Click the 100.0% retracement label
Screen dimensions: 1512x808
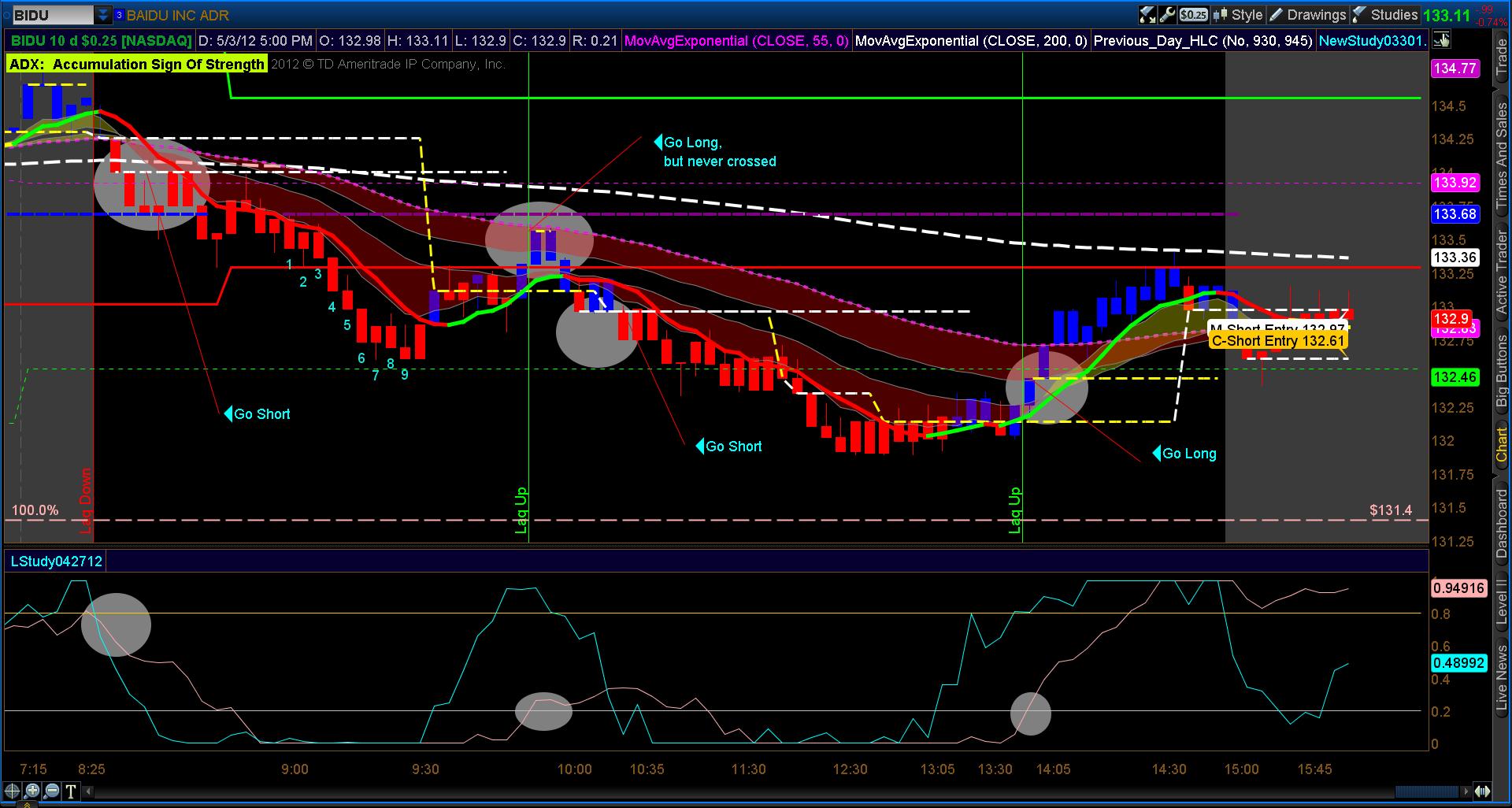point(35,510)
